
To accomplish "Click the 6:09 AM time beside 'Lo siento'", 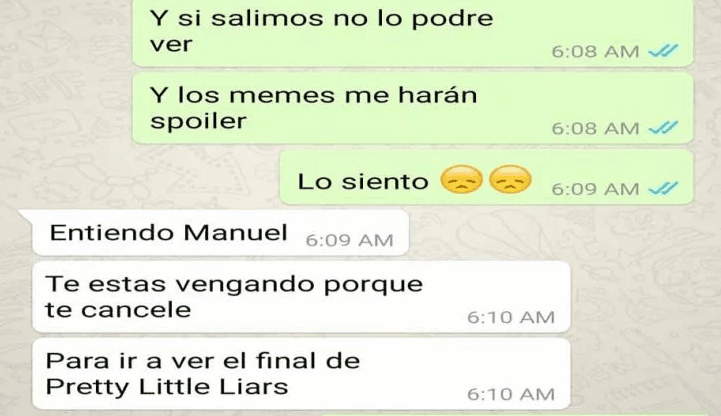I will point(595,189).
